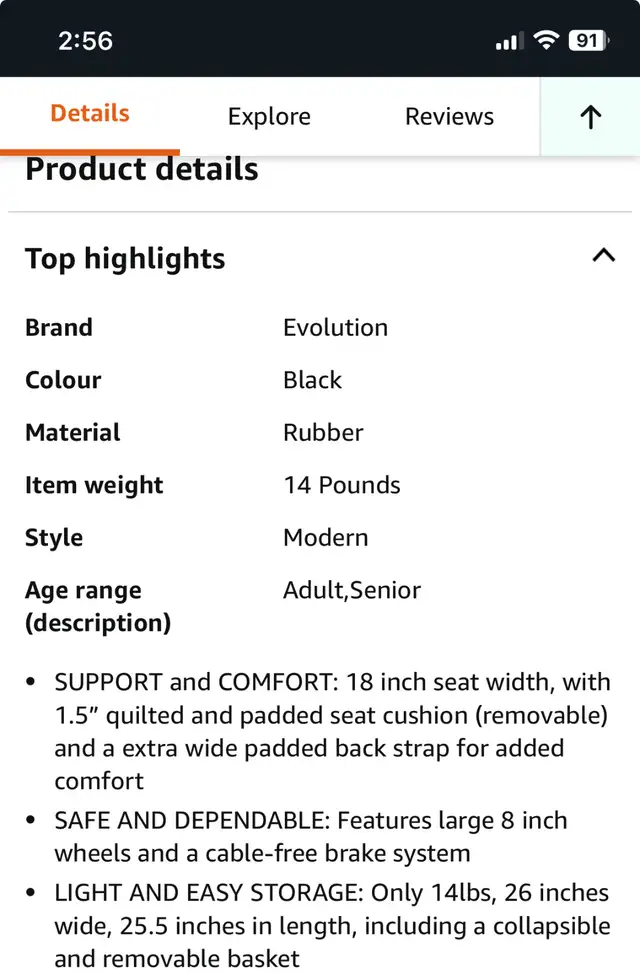Image resolution: width=640 pixels, height=974 pixels.
Task: Tap the Evolution brand value
Action: point(336,327)
